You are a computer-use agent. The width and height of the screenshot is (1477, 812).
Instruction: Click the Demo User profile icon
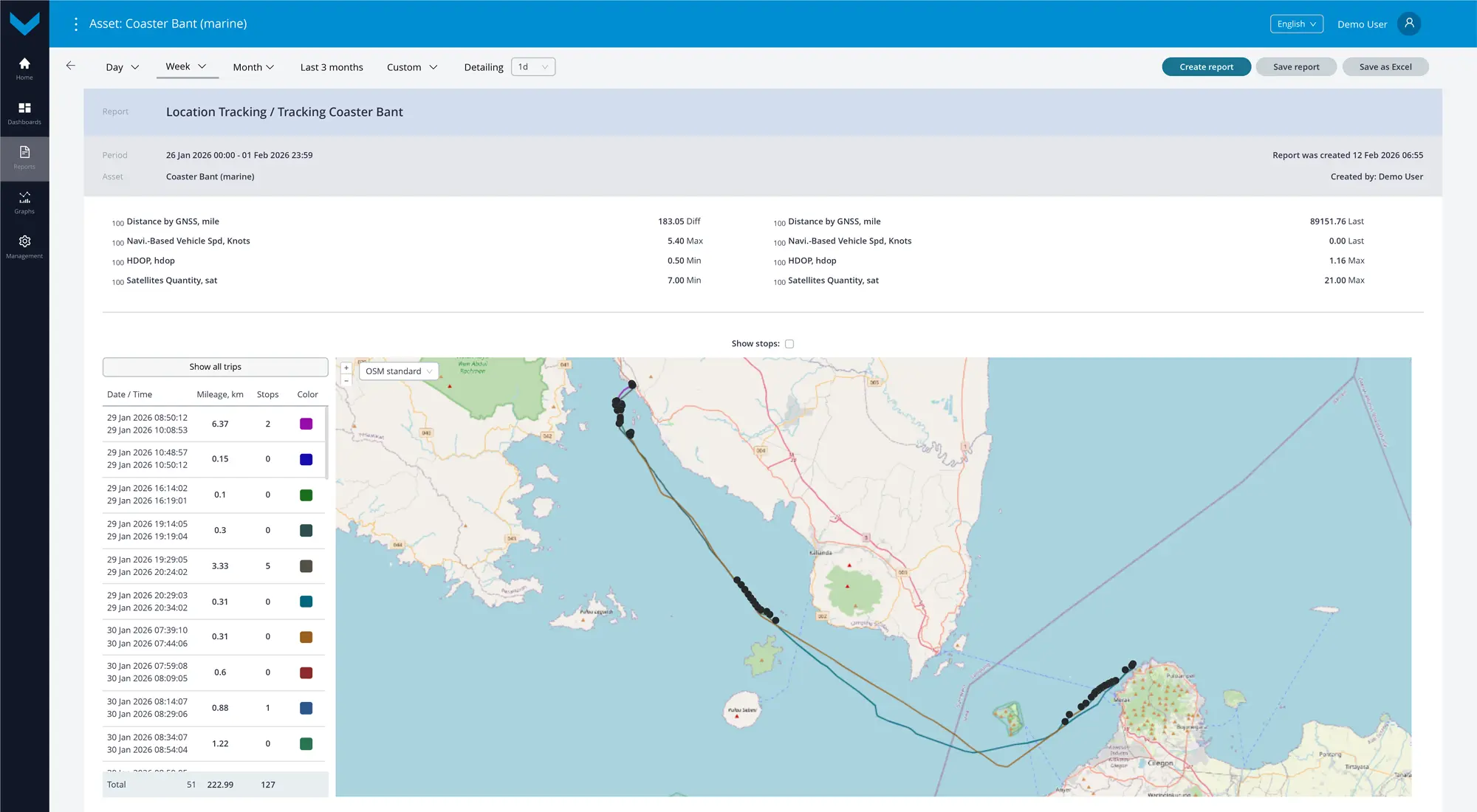[x=1409, y=24]
